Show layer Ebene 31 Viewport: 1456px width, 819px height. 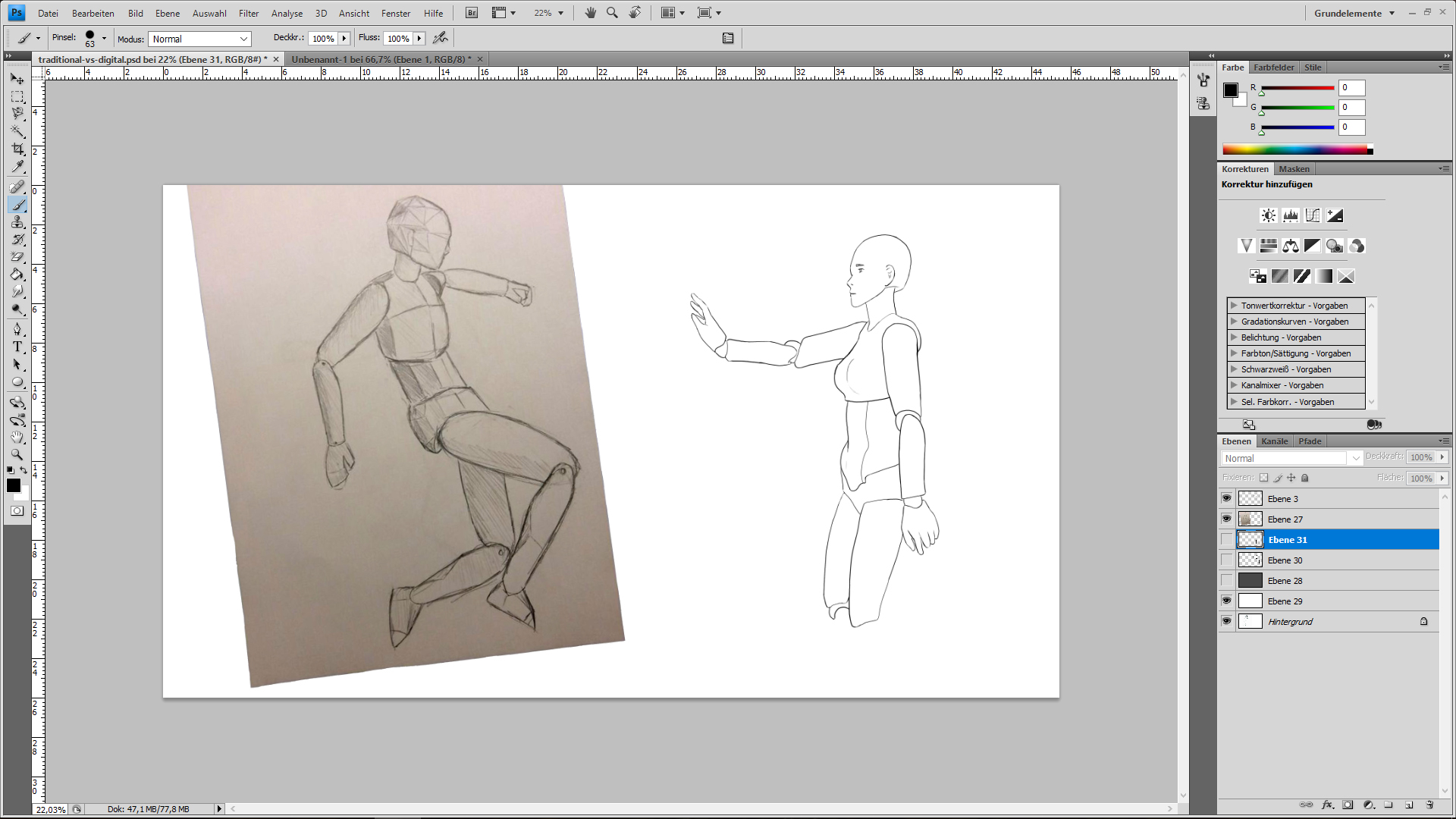(x=1226, y=539)
